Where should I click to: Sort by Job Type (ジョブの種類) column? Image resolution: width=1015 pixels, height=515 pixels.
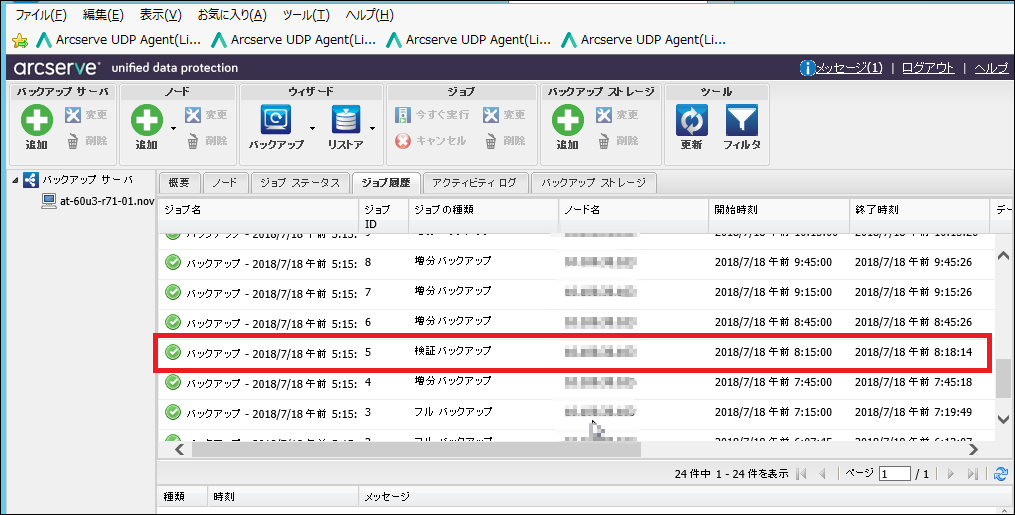[484, 216]
